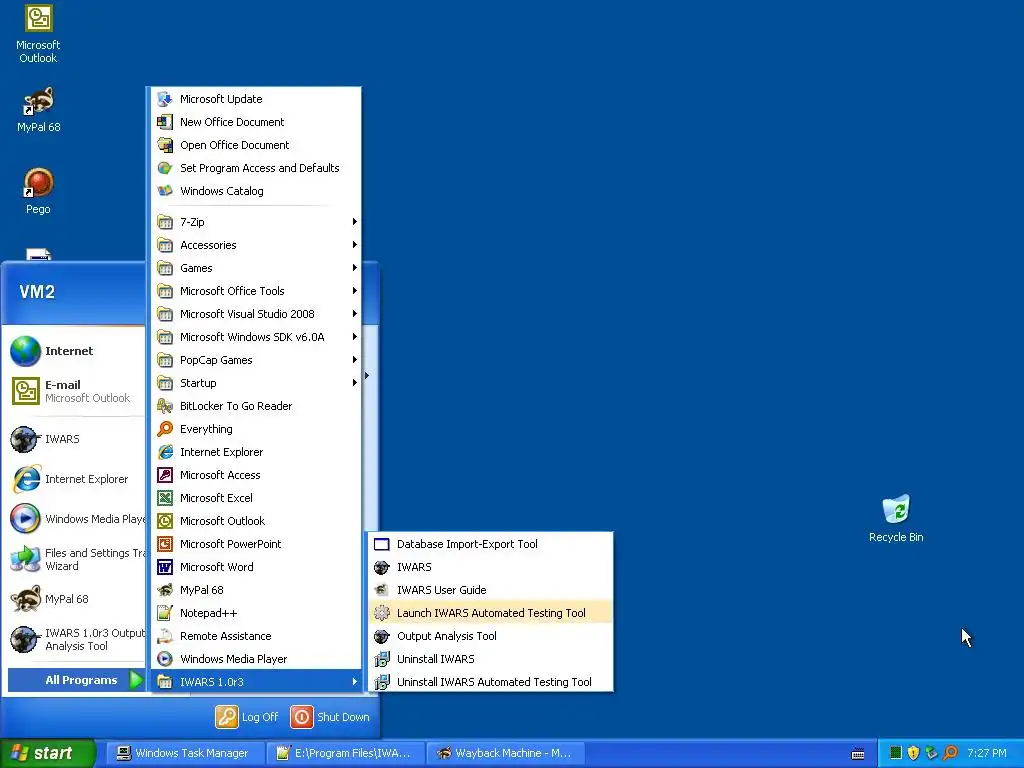
Task: Launch Internet Explorer from All Programs
Action: 257,452
